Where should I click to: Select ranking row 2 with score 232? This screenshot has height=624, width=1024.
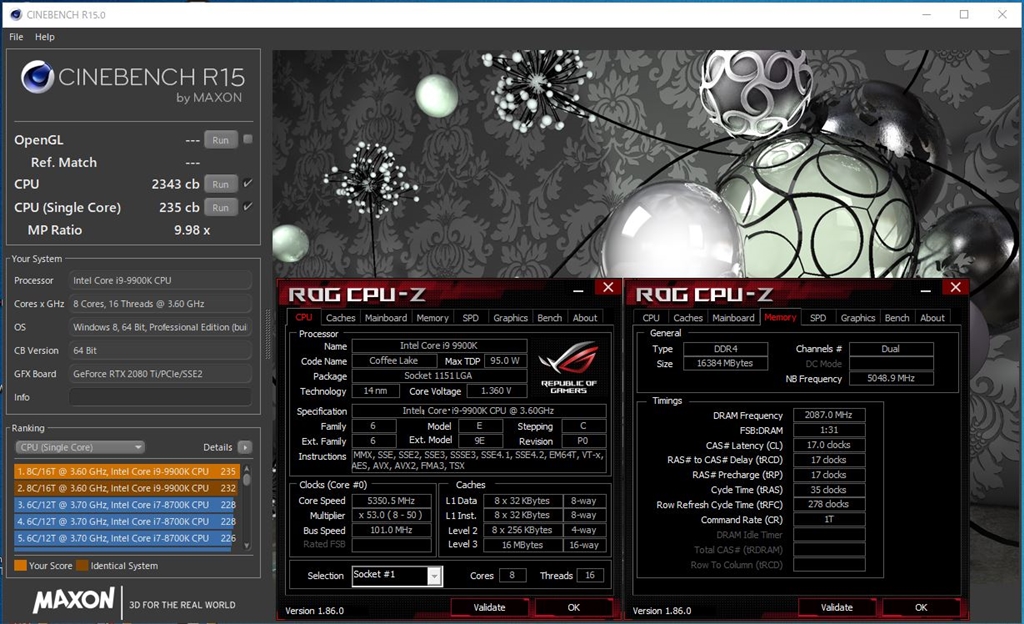127,488
